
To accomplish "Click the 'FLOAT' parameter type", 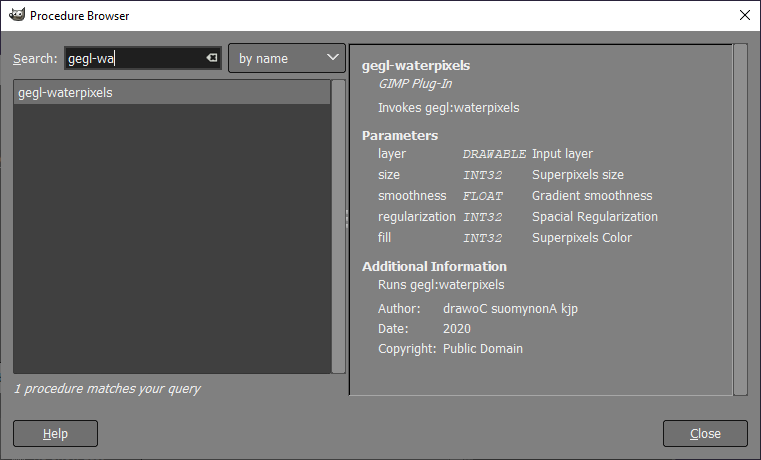I will (482, 196).
